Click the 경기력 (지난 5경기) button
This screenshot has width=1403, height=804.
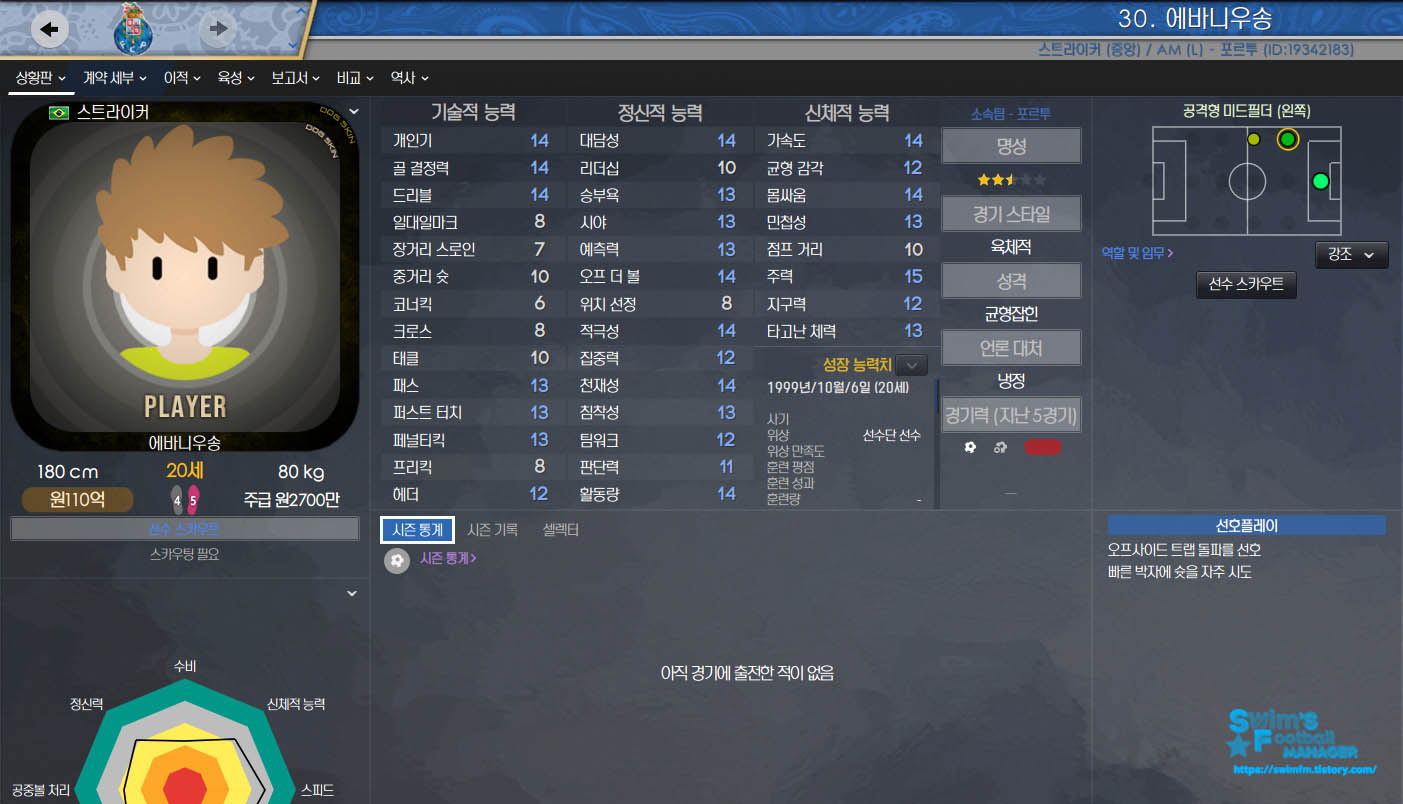tap(1012, 415)
